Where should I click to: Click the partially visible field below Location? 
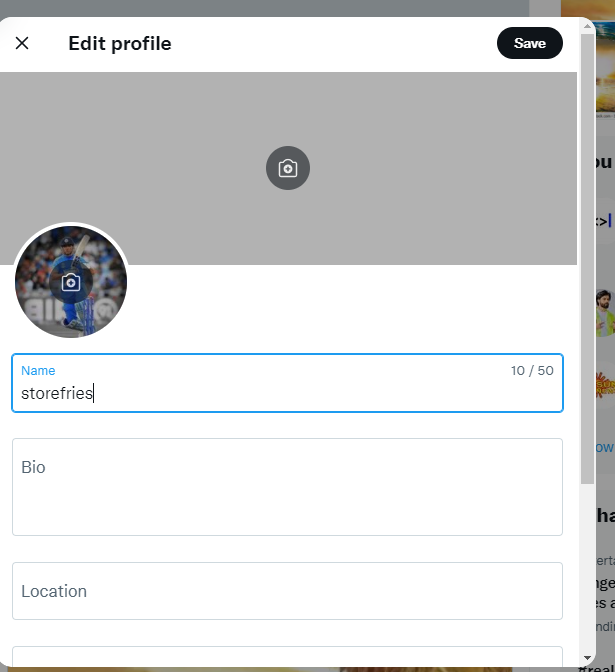click(x=287, y=656)
